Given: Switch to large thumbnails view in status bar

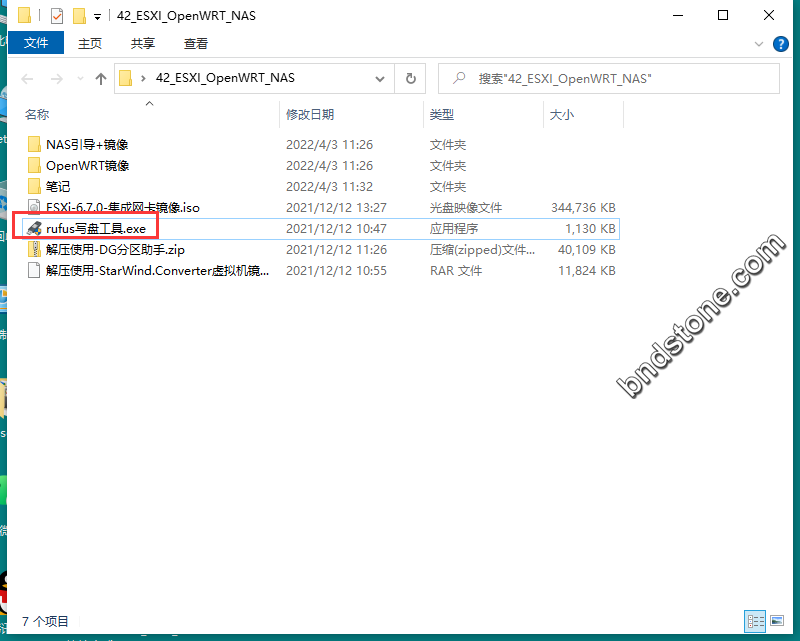Looking at the screenshot, I should (777, 621).
